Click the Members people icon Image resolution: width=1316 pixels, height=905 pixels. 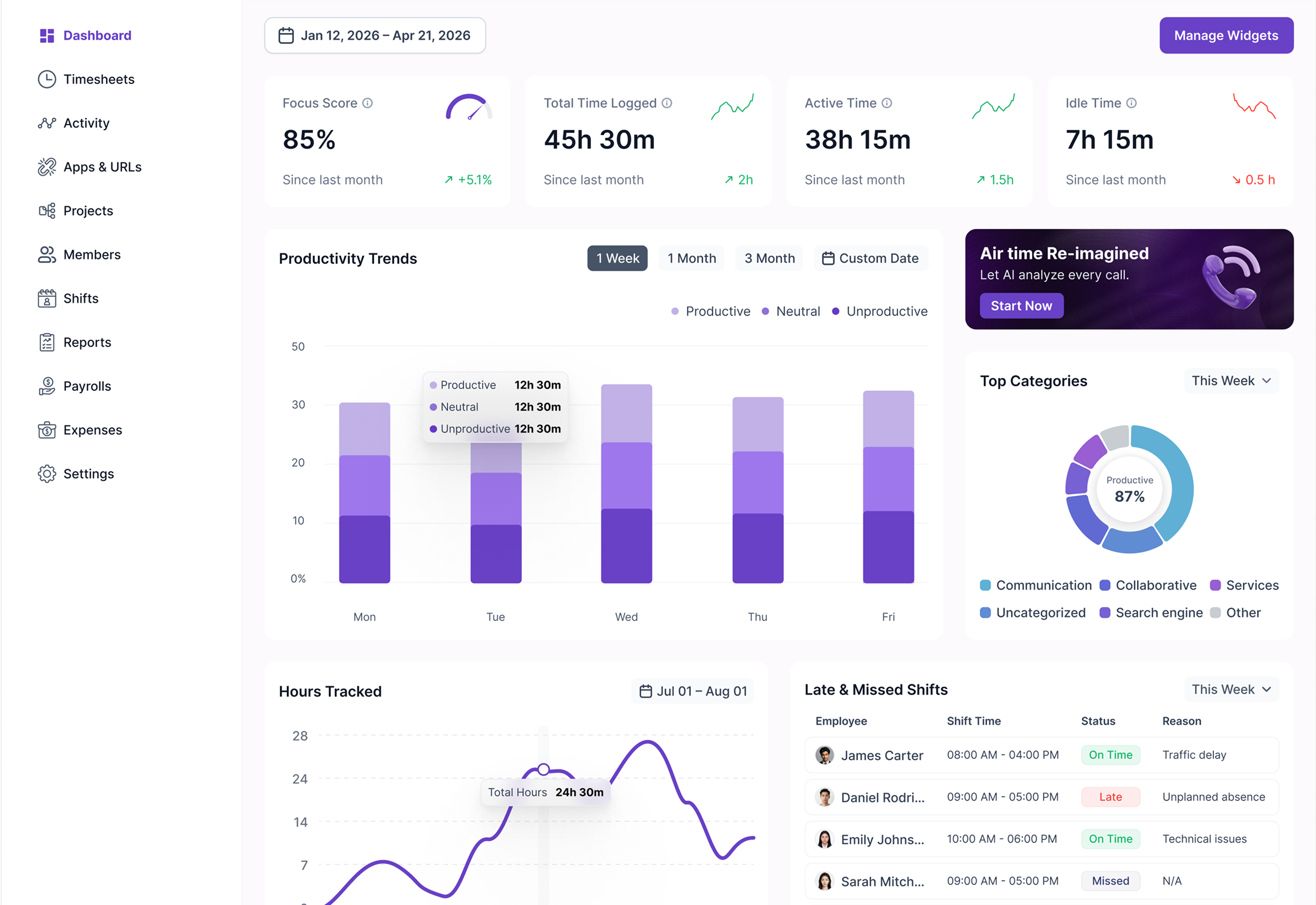click(47, 255)
